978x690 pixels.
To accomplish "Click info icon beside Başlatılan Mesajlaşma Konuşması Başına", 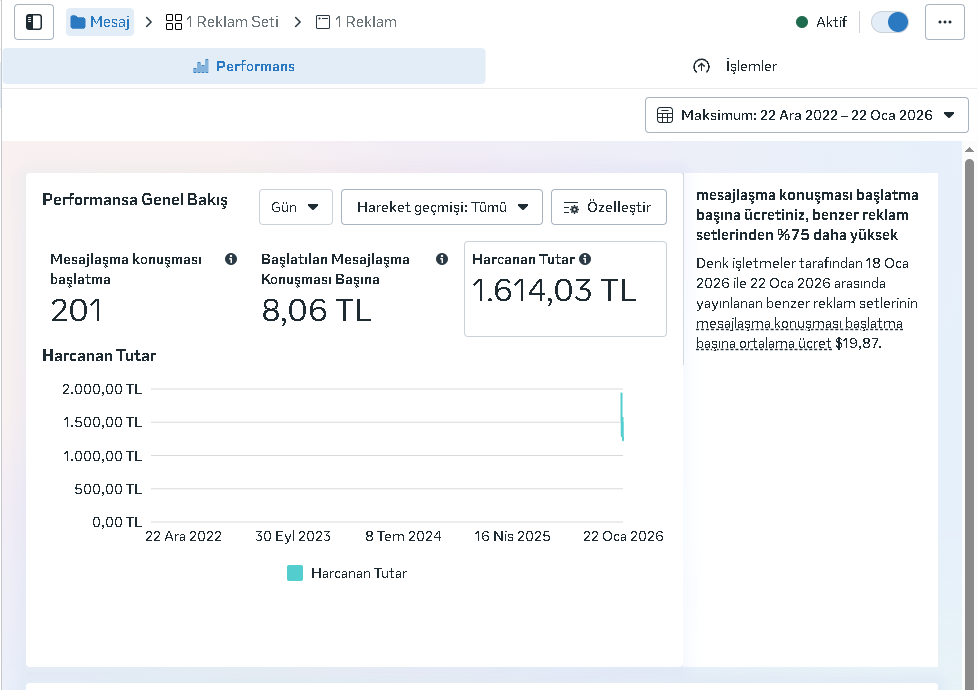I will (x=442, y=259).
